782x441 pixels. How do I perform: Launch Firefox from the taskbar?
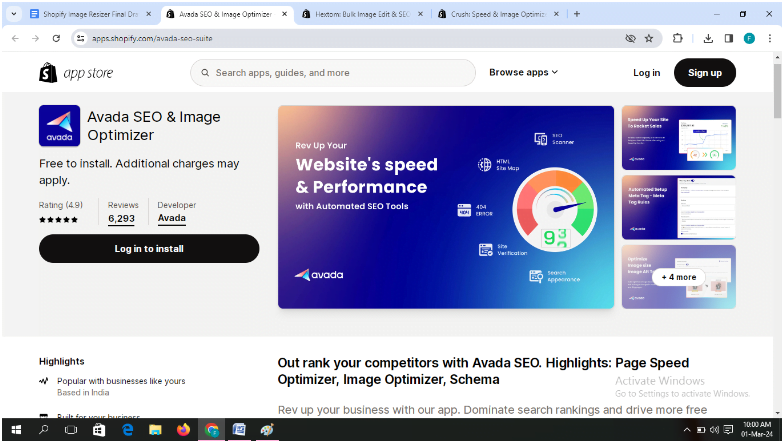(184, 430)
